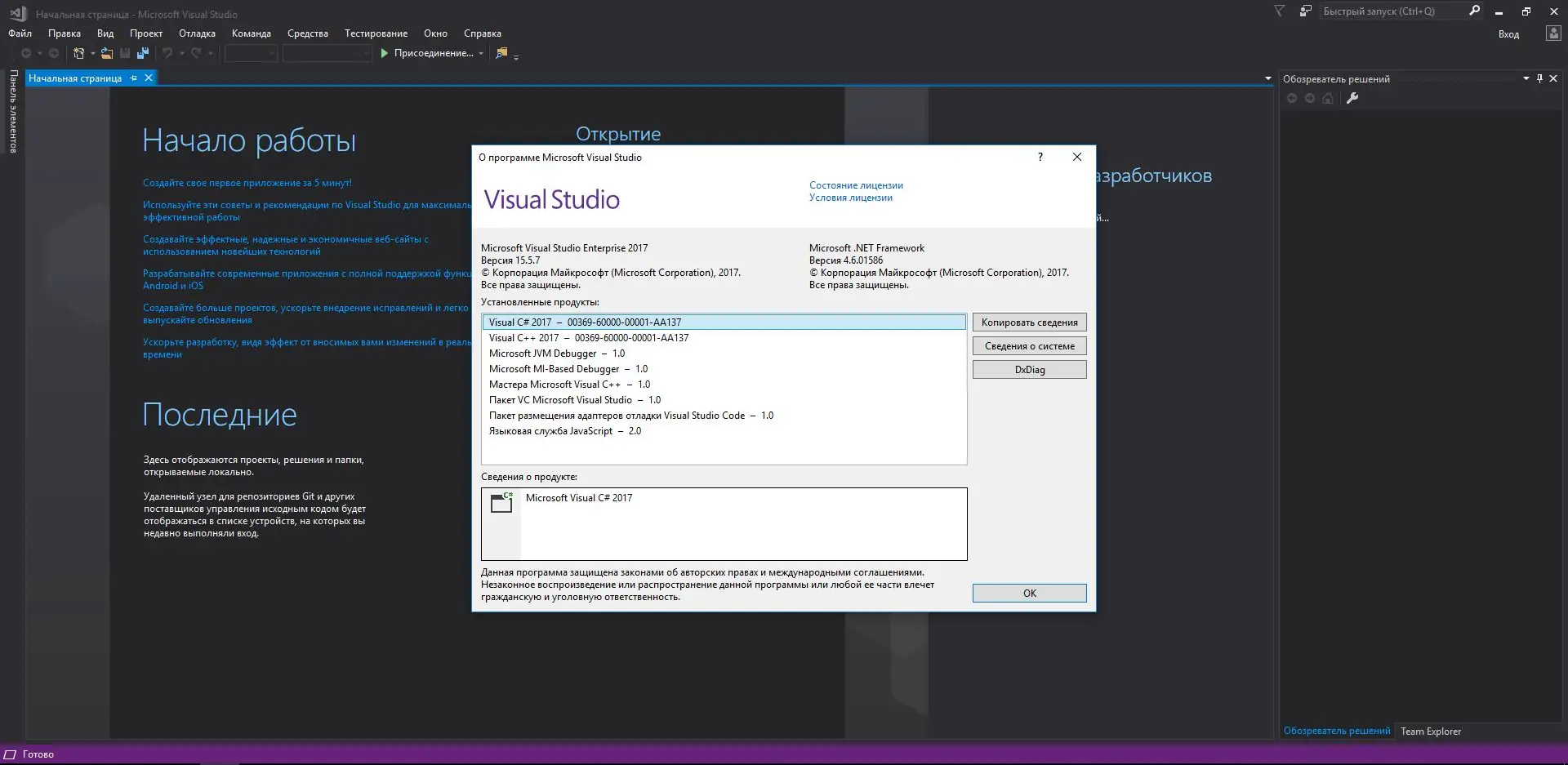The height and width of the screenshot is (765, 1568).
Task: Open the Solution Explorer panel options dropdown
Action: click(x=1524, y=78)
